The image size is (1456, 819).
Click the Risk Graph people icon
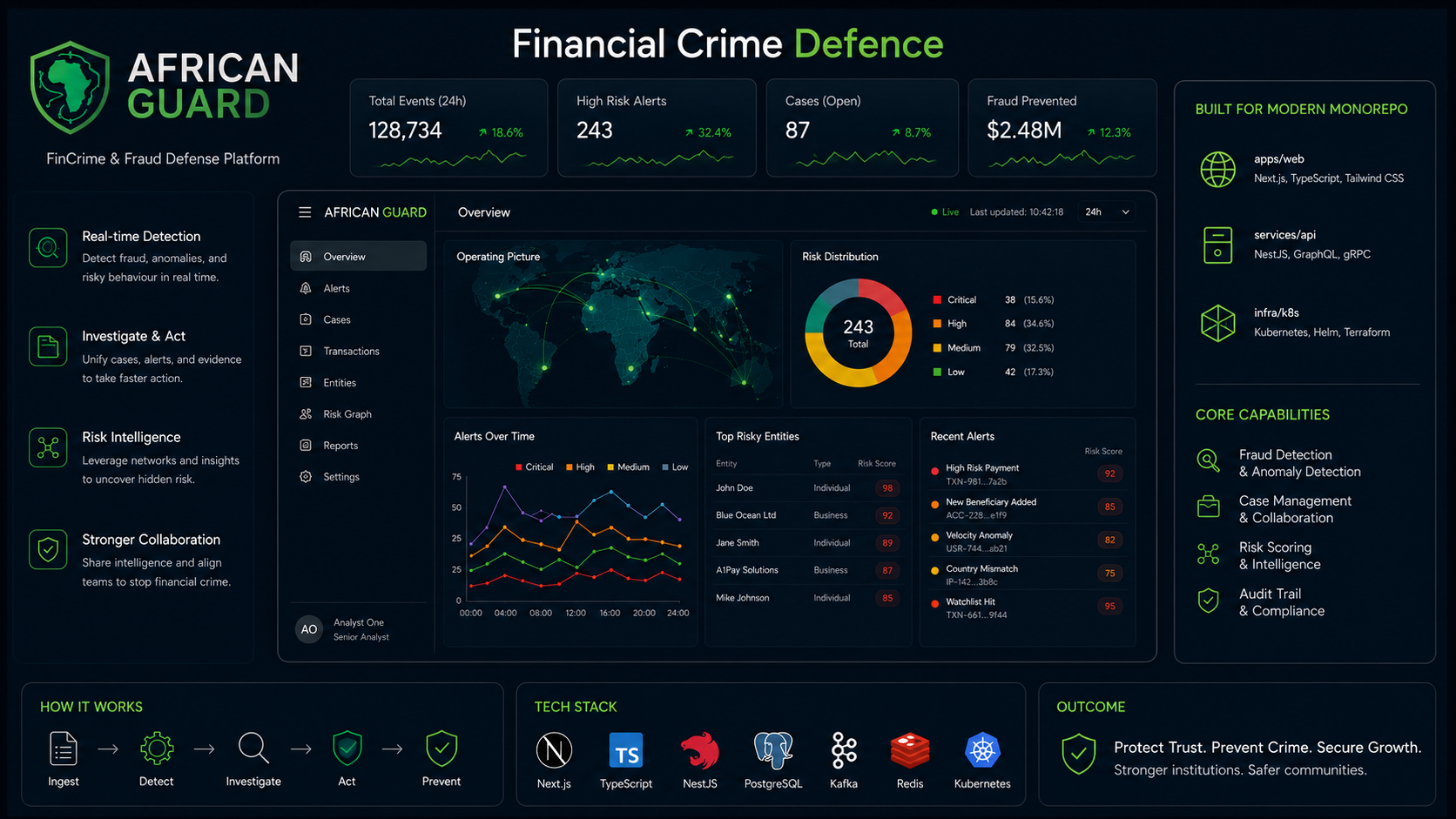pos(306,414)
